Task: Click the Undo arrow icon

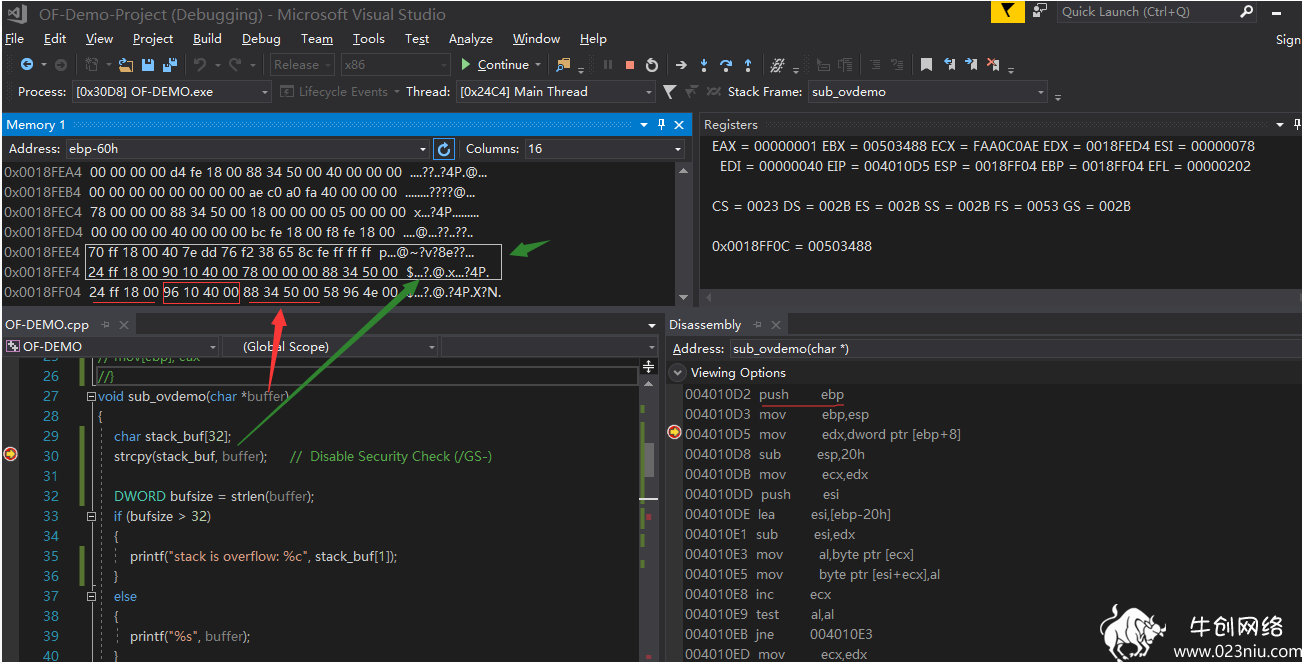Action: point(200,65)
